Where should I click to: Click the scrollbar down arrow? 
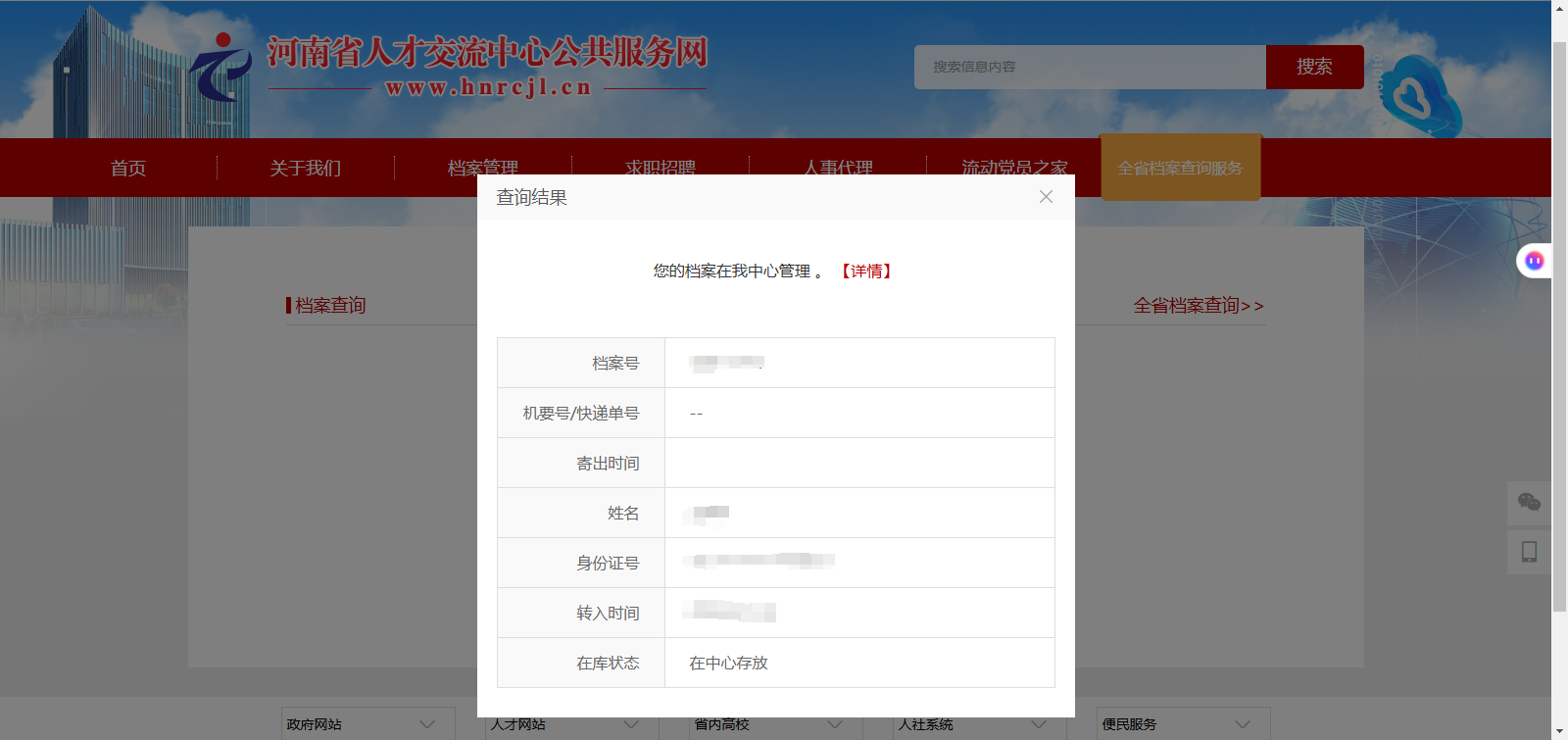pos(1559,731)
